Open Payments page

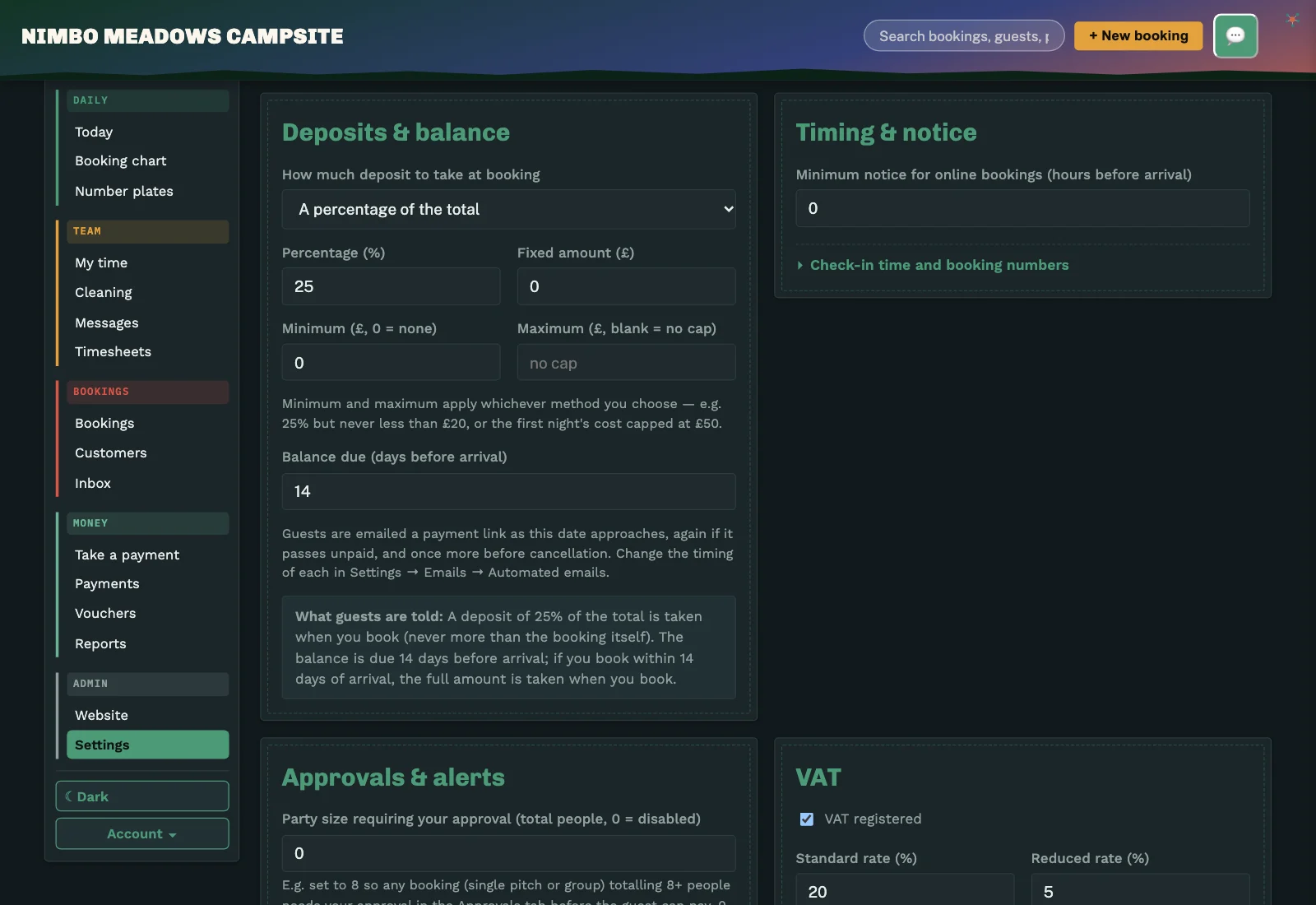pos(147,583)
